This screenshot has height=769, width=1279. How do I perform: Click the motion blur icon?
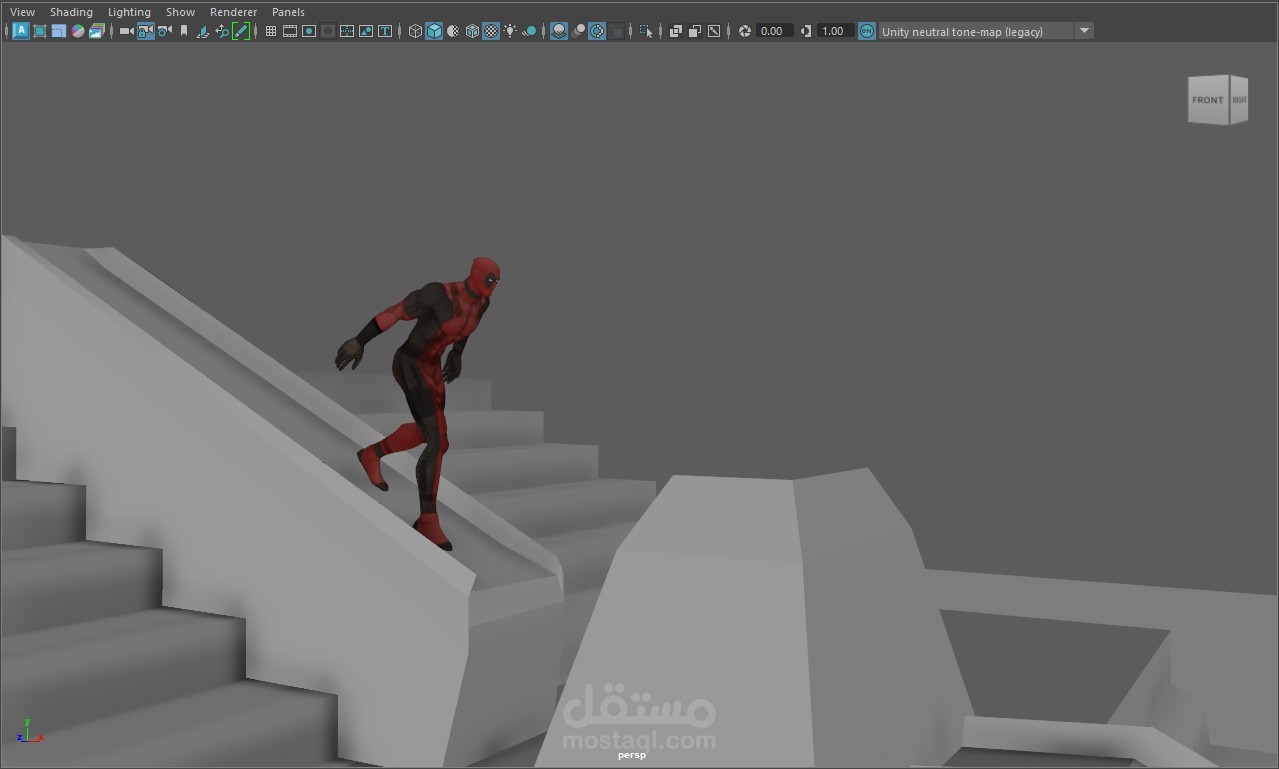click(x=578, y=31)
